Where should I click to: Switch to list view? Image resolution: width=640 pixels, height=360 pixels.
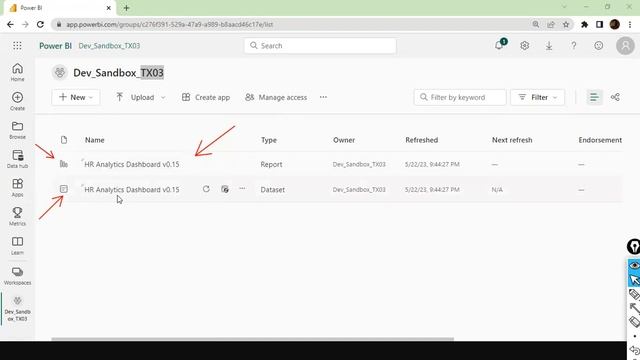594,97
